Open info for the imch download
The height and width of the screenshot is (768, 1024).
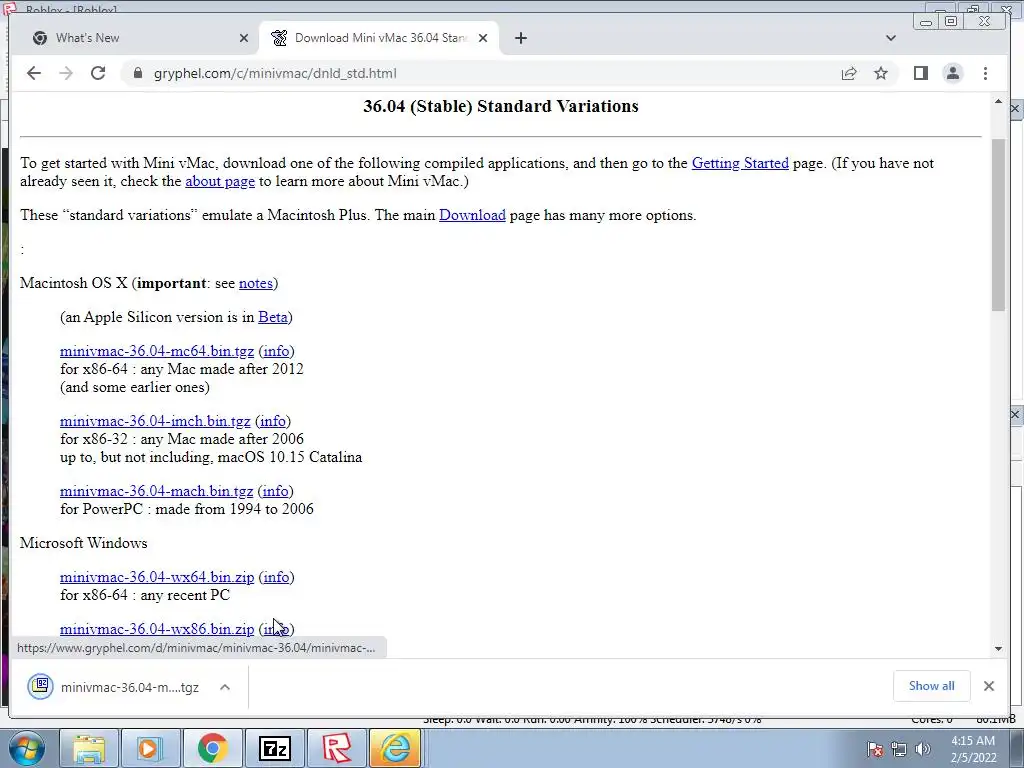pyautogui.click(x=273, y=421)
